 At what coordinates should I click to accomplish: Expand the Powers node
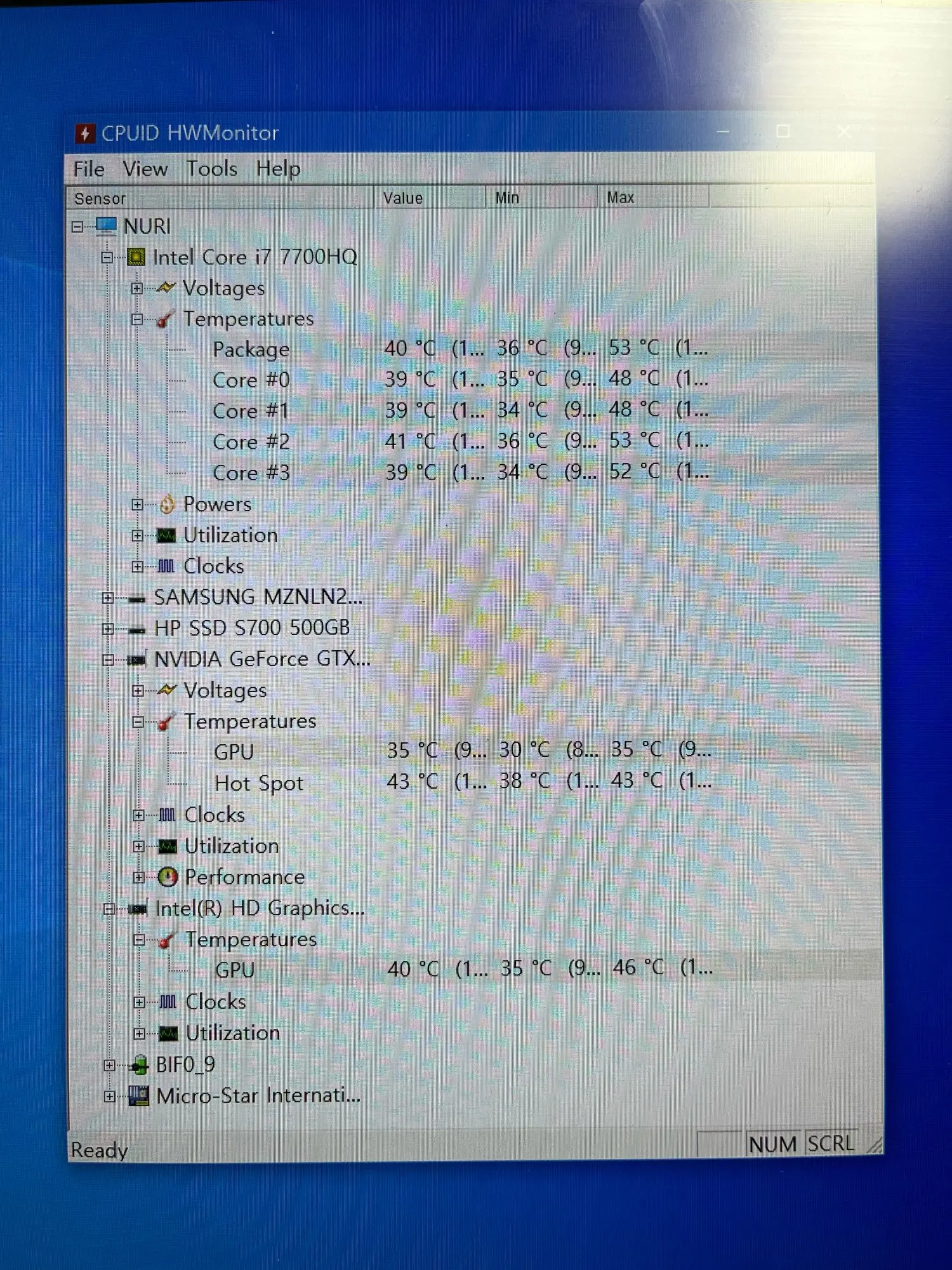(138, 505)
